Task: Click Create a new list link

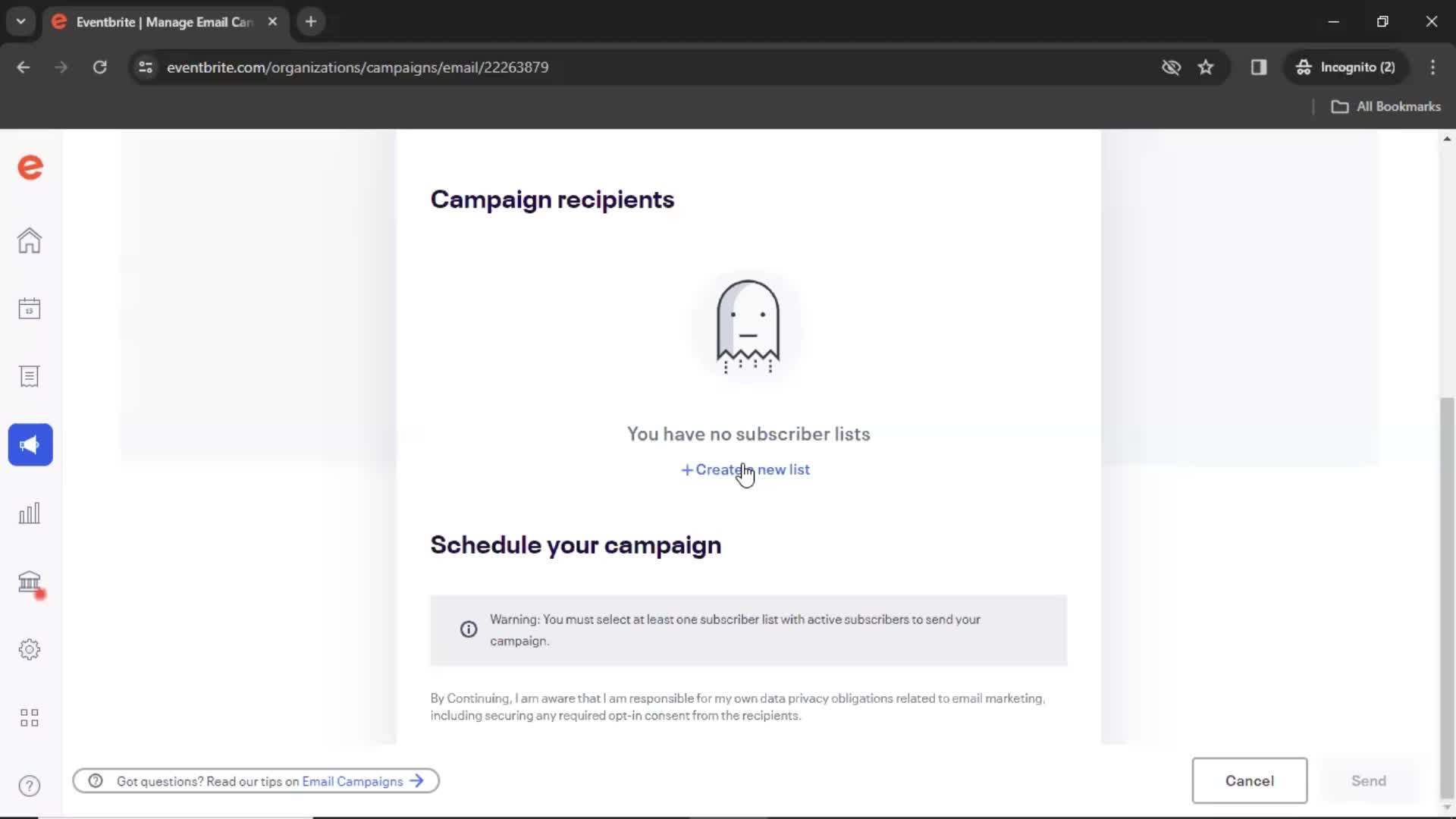Action: click(x=745, y=469)
